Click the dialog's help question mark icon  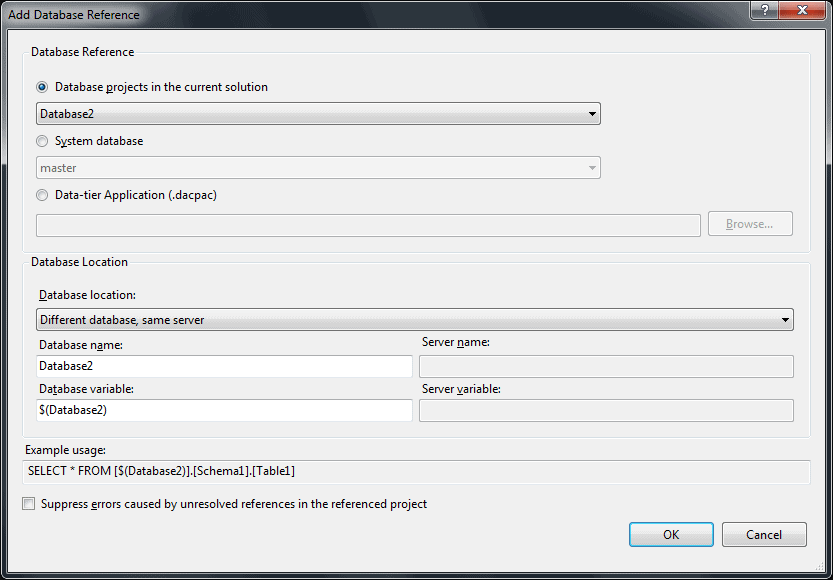pos(765,10)
